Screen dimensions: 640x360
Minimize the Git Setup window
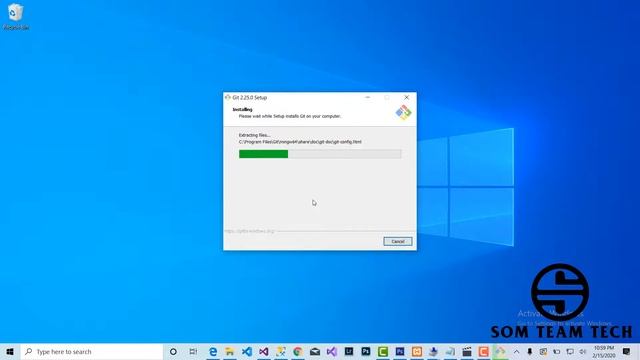click(367, 97)
